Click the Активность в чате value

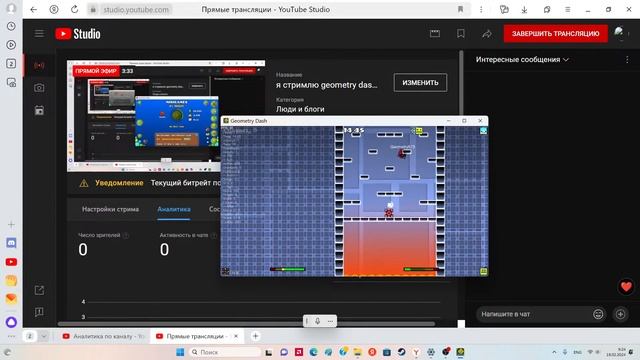164,249
